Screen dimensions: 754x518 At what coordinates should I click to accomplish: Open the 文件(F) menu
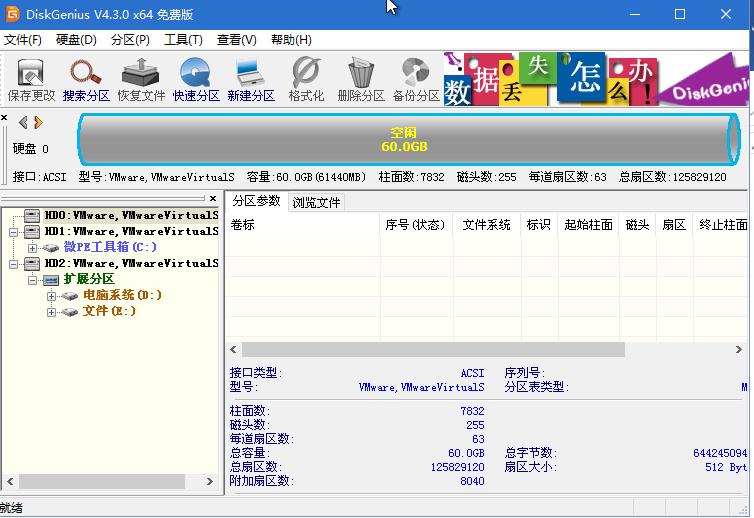click(23, 40)
